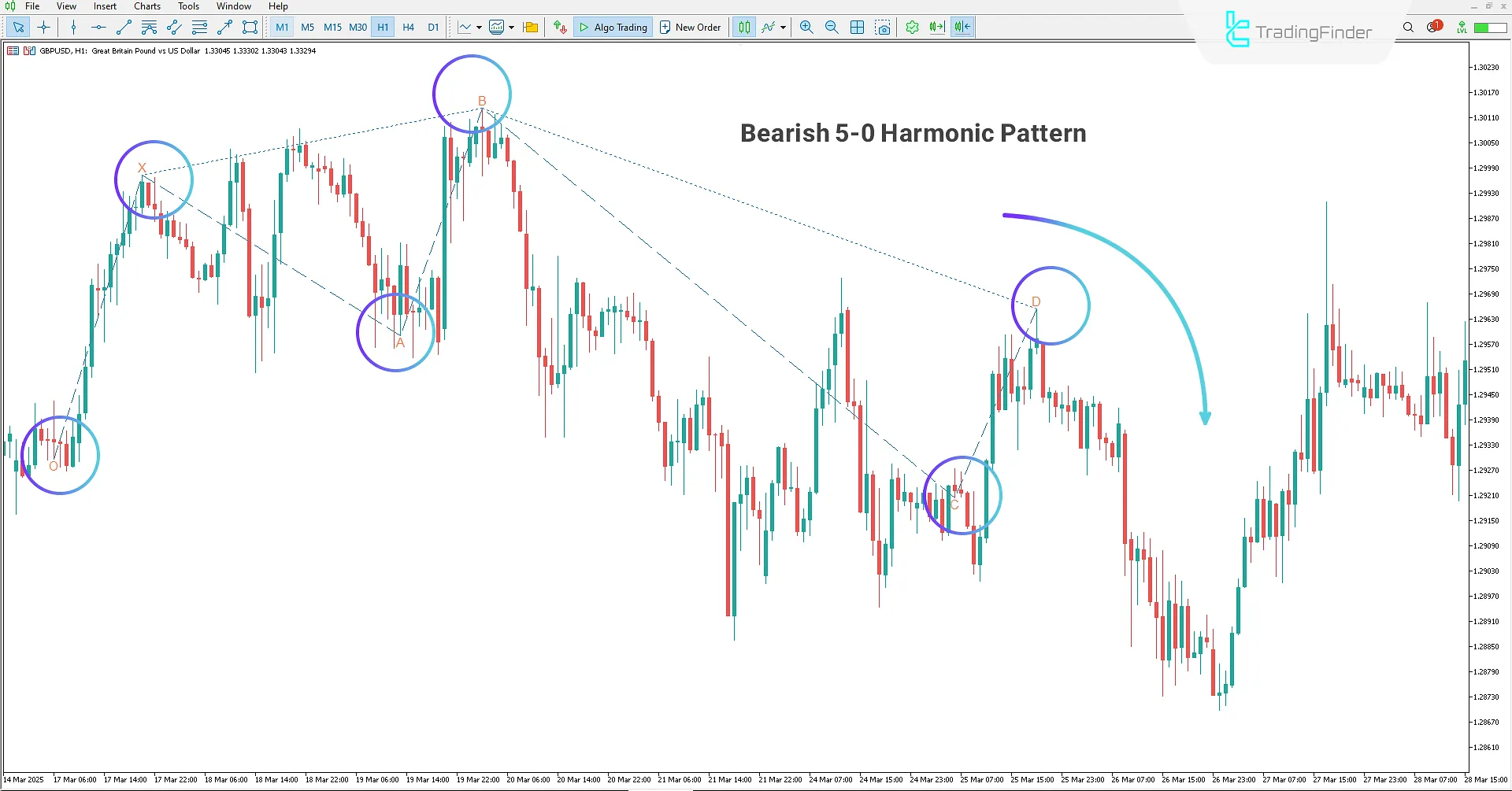Tile the chart windows

(857, 27)
